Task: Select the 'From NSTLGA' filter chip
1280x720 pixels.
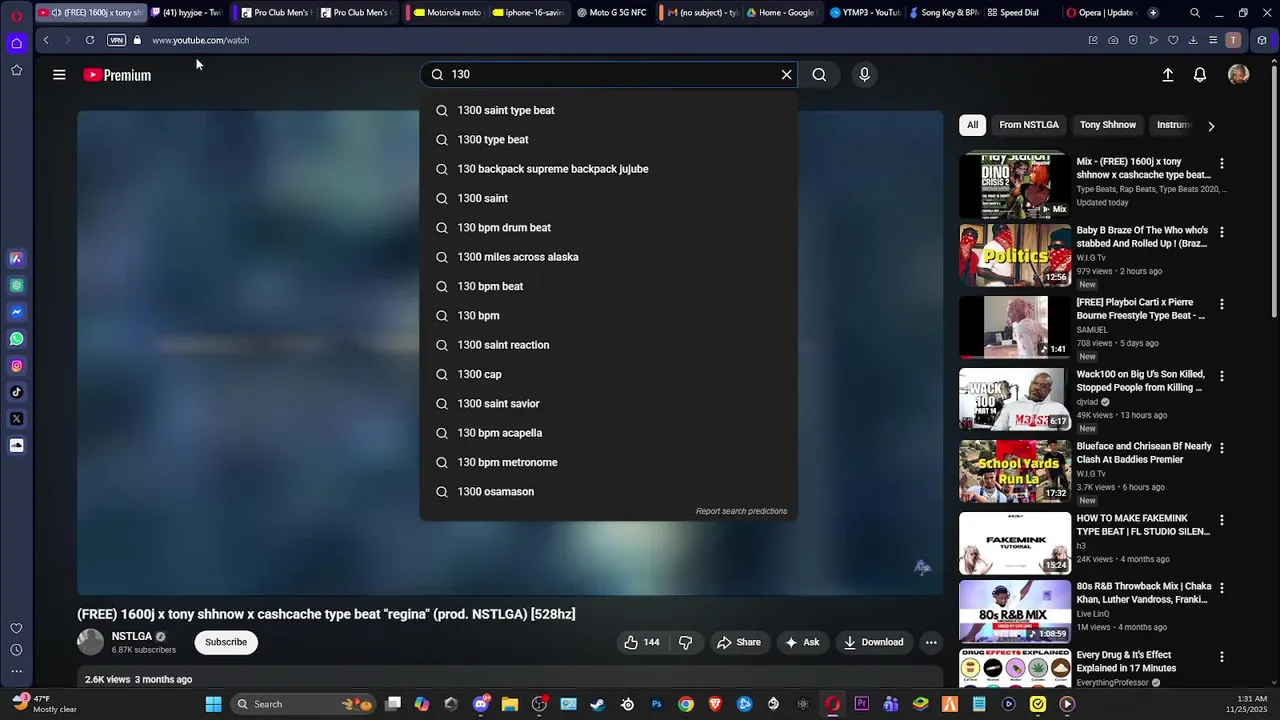Action: 1028,125
